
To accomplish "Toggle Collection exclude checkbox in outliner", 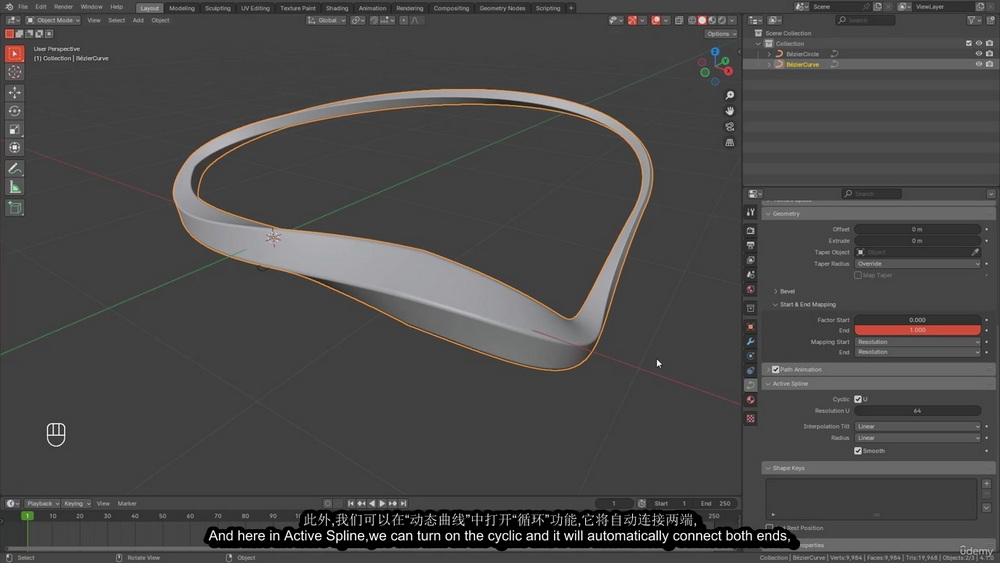I will [x=968, y=43].
